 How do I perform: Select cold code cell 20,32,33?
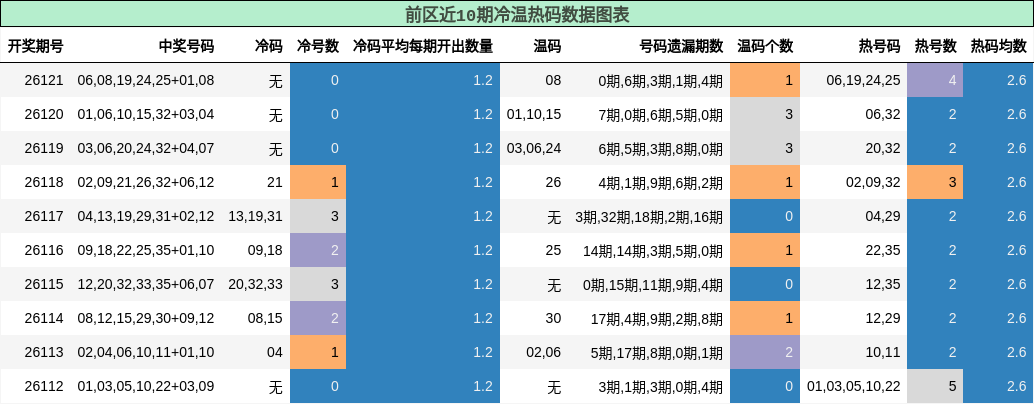255,284
